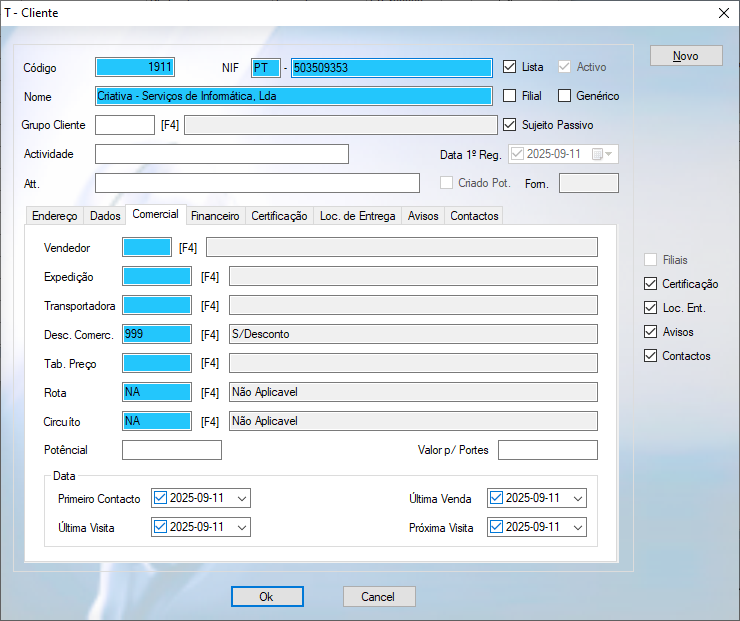740x621 pixels.
Task: Open the Primeiro Contacto date dropdown
Action: pyautogui.click(x=241, y=498)
